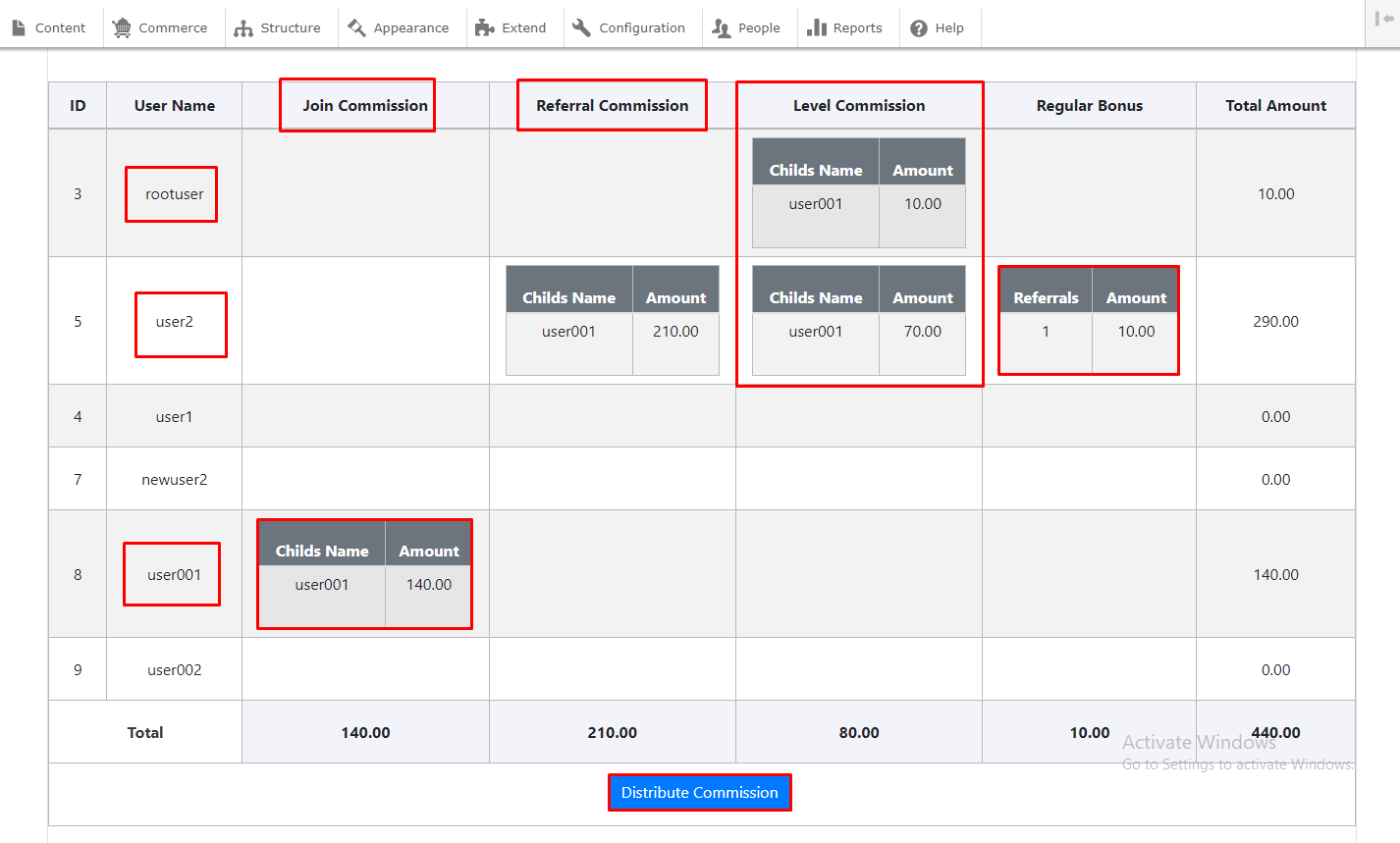Select the rootuser name cell

pyautogui.click(x=174, y=194)
